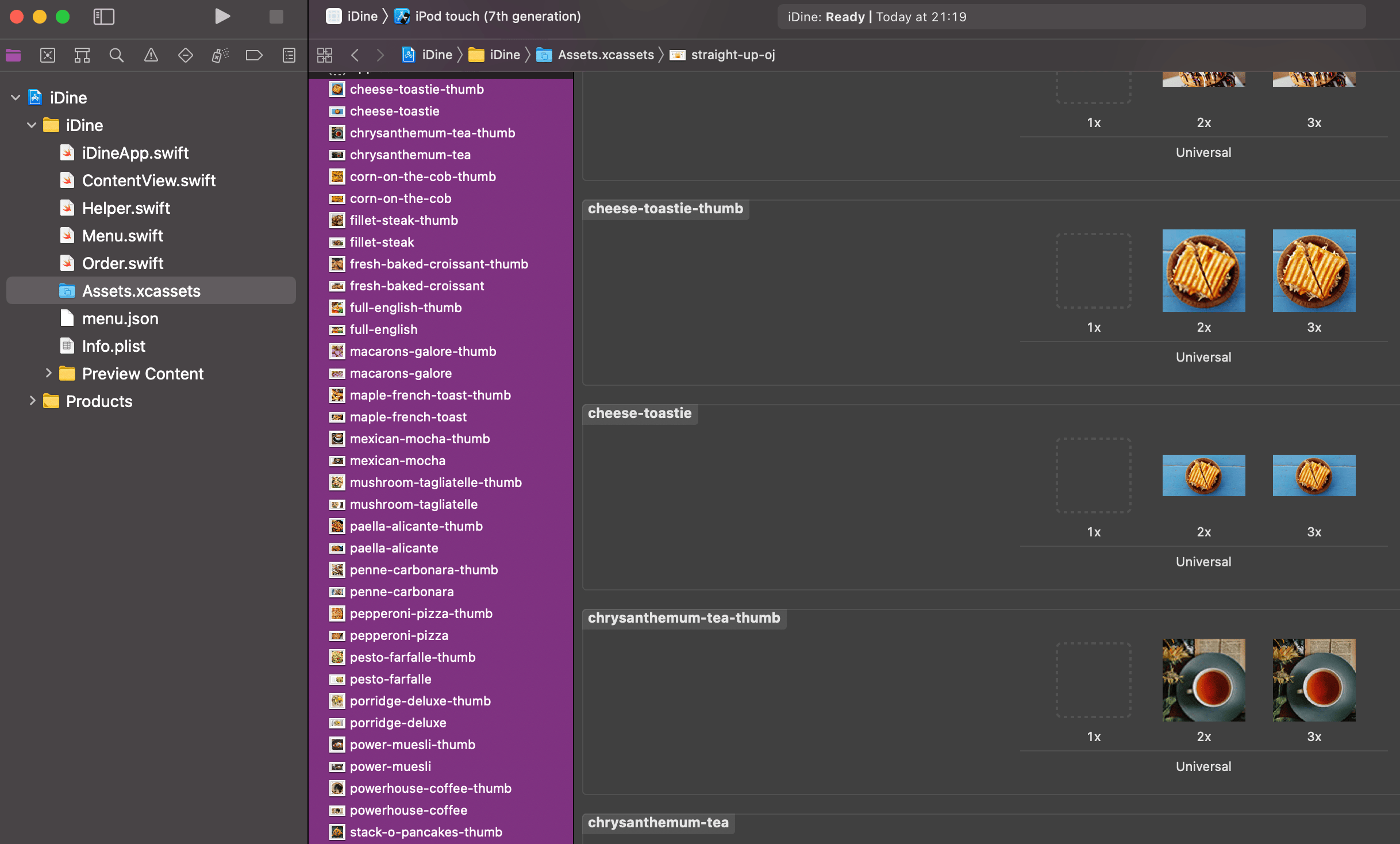Click the related items grid icon
The image size is (1400, 844).
tap(325, 55)
